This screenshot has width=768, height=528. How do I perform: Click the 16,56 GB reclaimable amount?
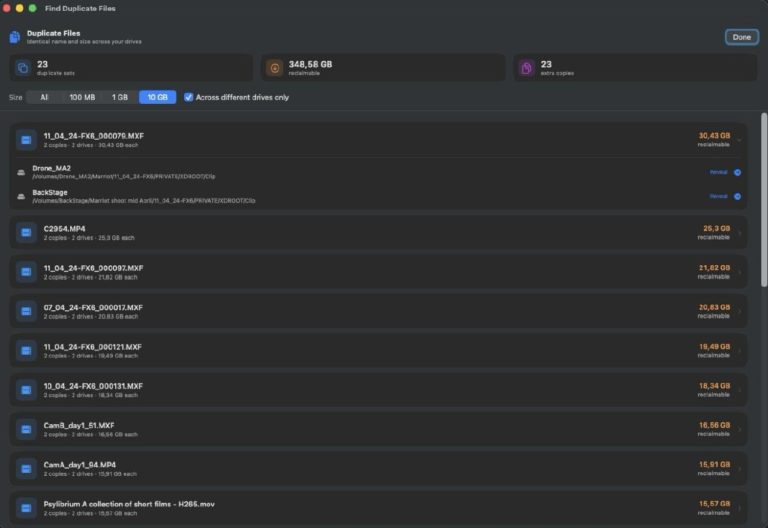click(x=715, y=425)
